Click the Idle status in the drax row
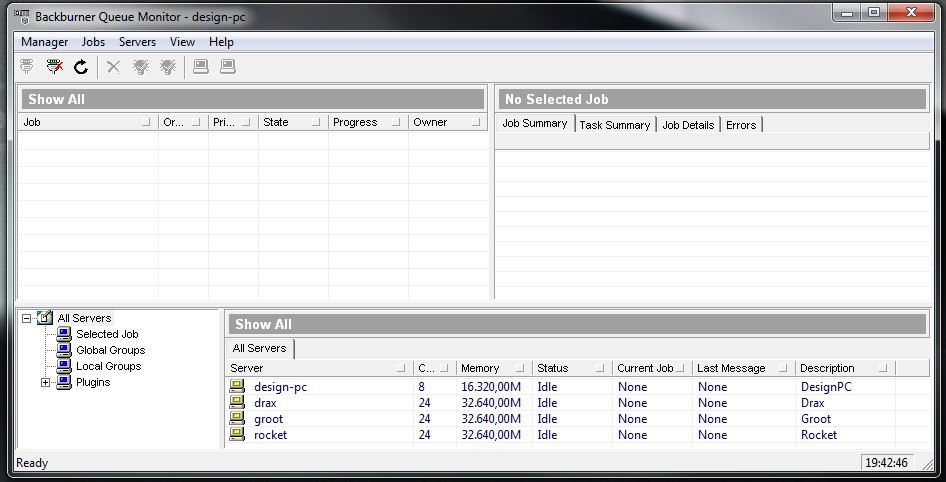This screenshot has height=482, width=946. pyautogui.click(x=547, y=403)
